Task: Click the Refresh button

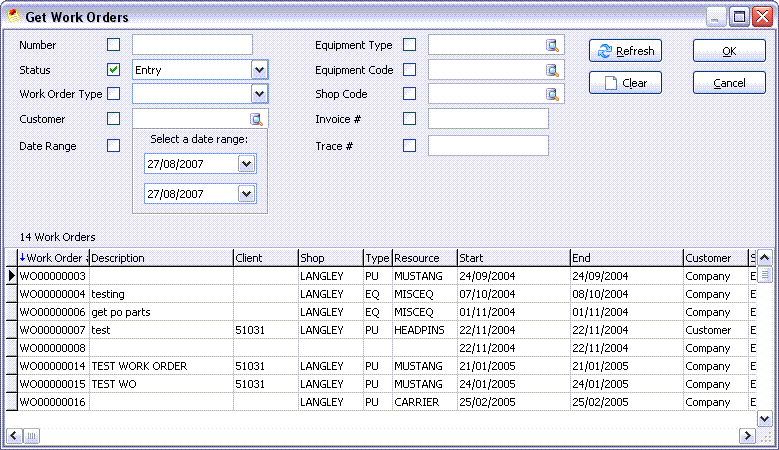Action: click(x=625, y=51)
